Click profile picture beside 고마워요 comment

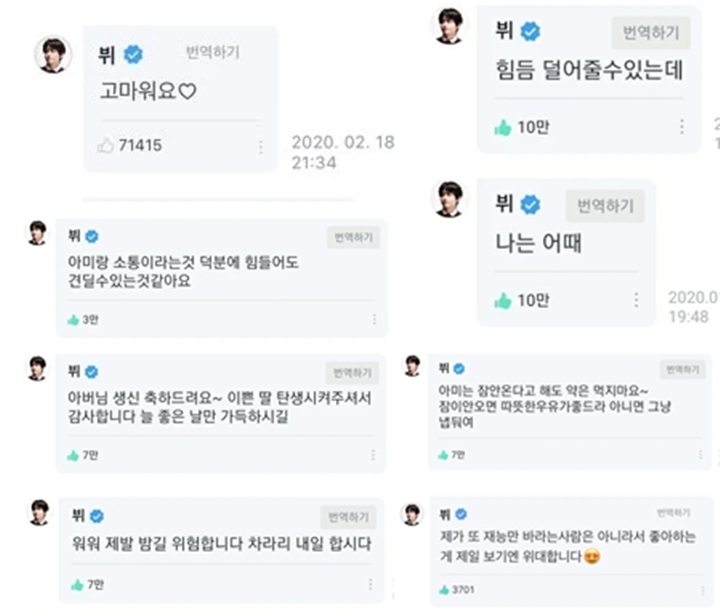pyautogui.click(x=53, y=55)
